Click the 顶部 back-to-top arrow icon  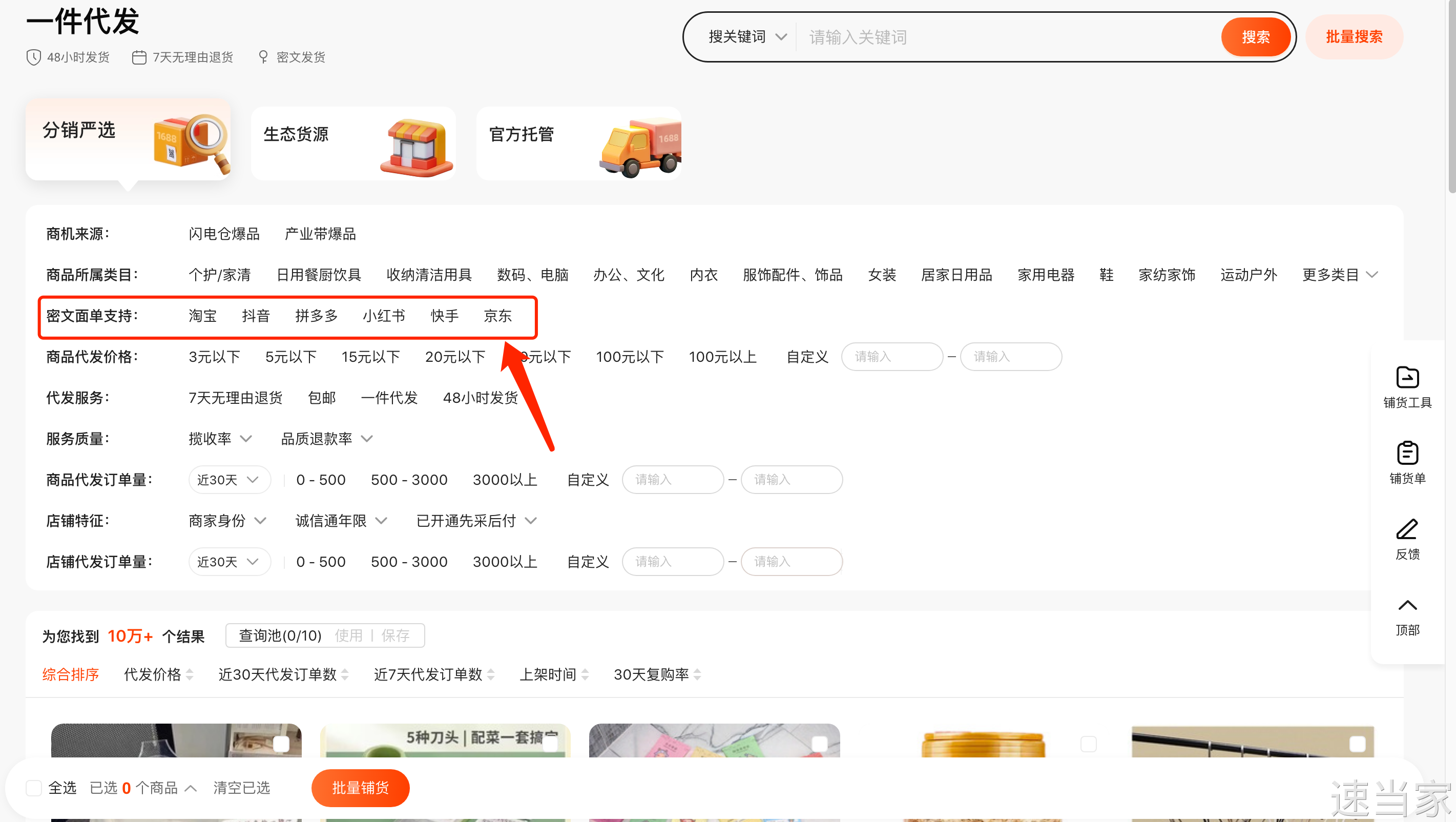coord(1407,605)
